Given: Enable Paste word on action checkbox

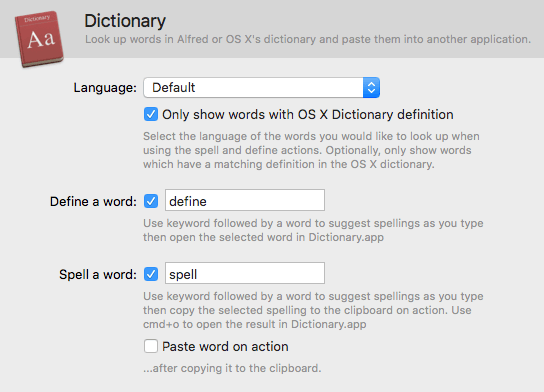Looking at the screenshot, I should [151, 346].
